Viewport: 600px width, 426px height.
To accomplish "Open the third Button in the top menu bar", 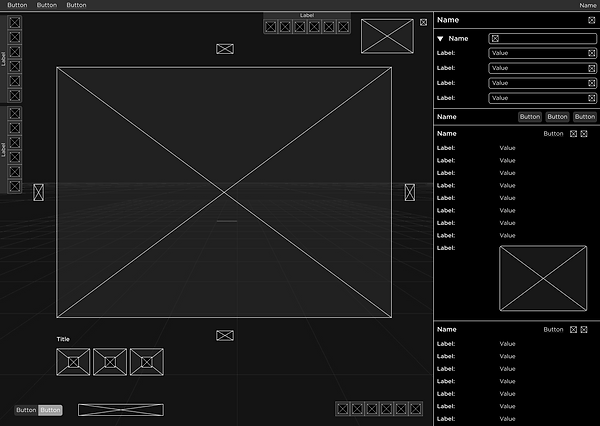I will [x=76, y=5].
